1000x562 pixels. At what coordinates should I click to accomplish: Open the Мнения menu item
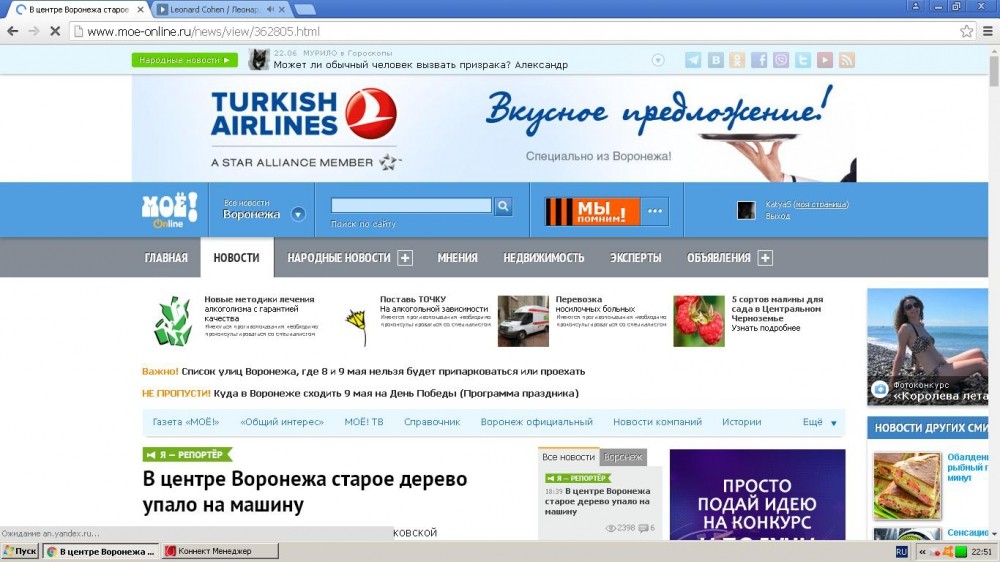(x=457, y=258)
